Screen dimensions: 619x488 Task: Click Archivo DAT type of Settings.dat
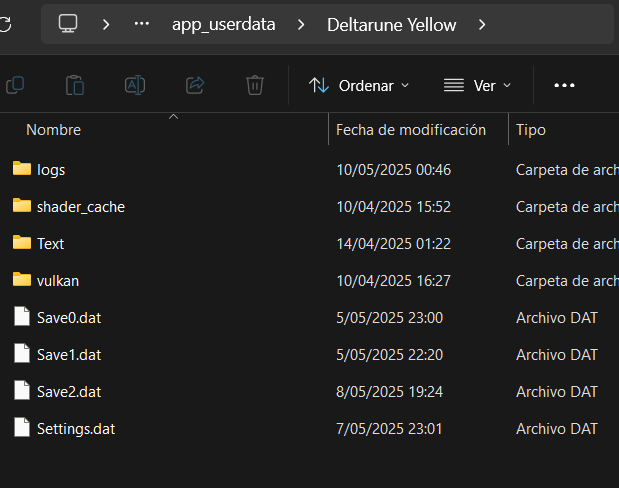pos(557,429)
